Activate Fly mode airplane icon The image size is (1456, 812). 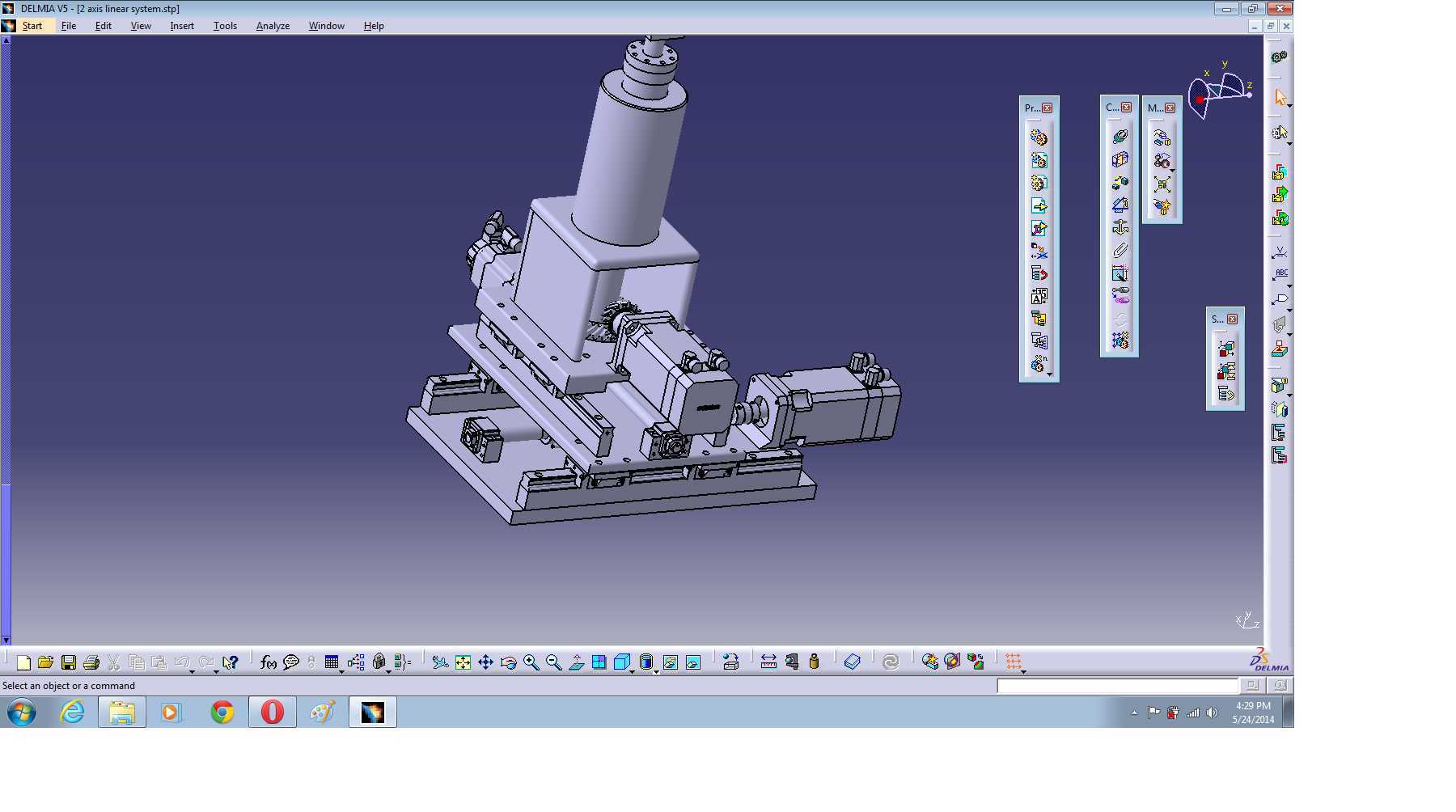click(440, 662)
